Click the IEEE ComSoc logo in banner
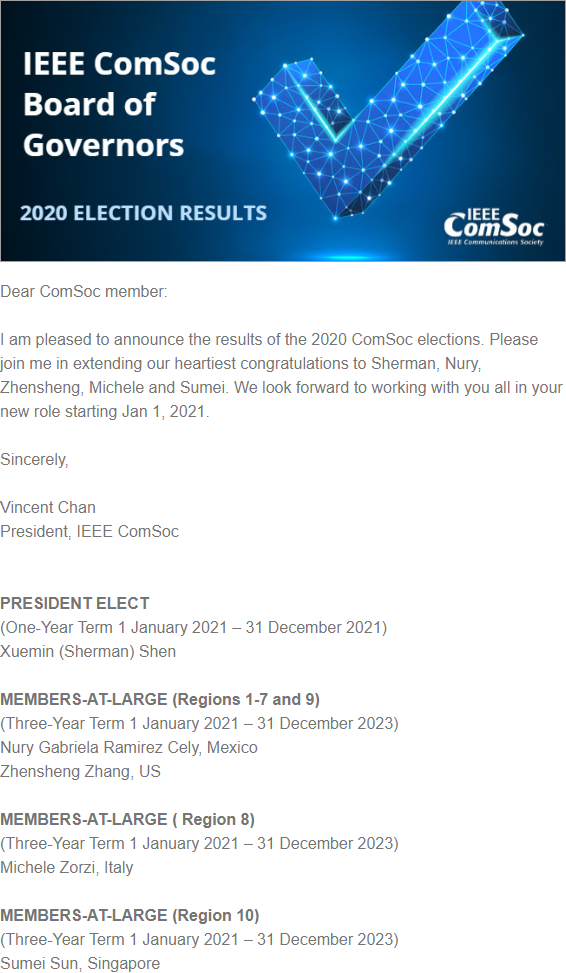566x973 pixels. click(495, 227)
